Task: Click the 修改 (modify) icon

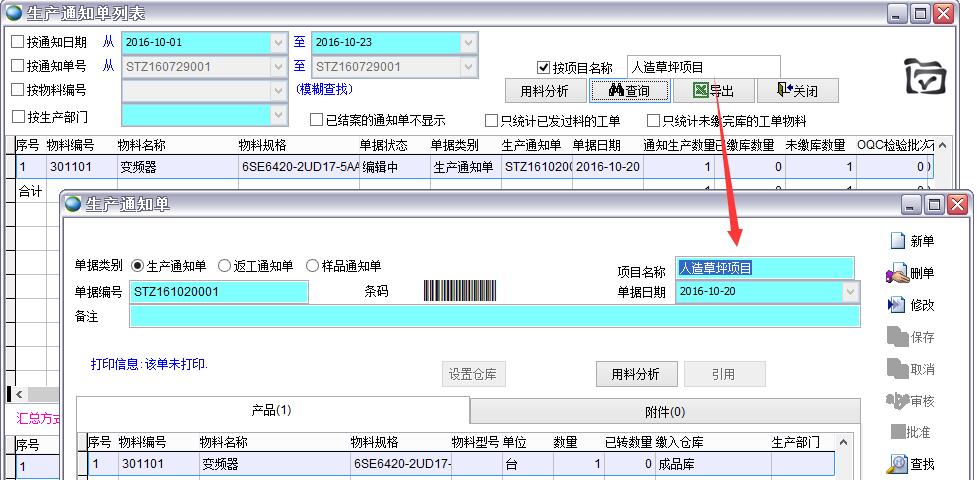Action: (x=897, y=305)
